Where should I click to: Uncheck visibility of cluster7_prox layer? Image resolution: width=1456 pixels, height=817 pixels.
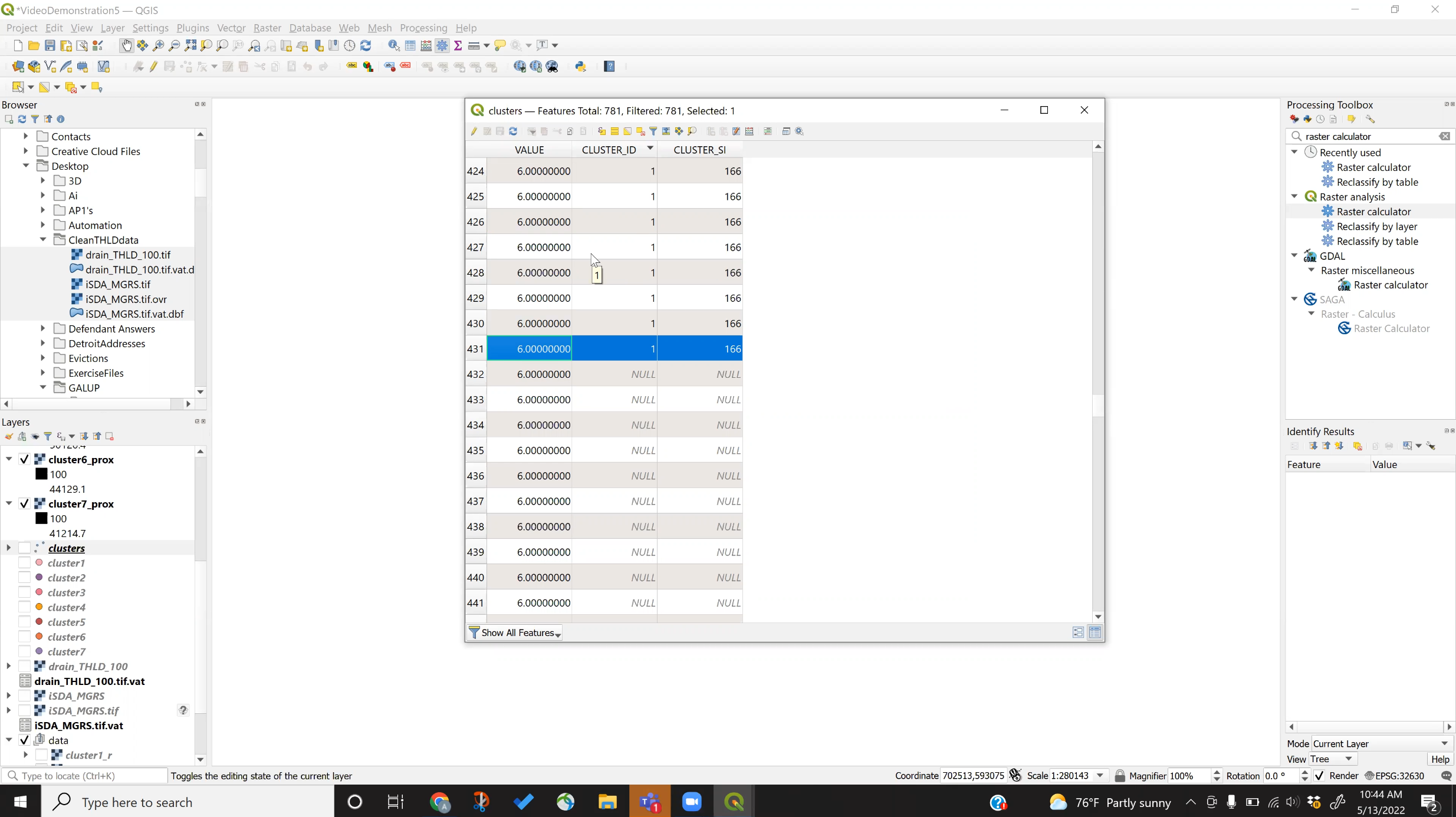24,505
